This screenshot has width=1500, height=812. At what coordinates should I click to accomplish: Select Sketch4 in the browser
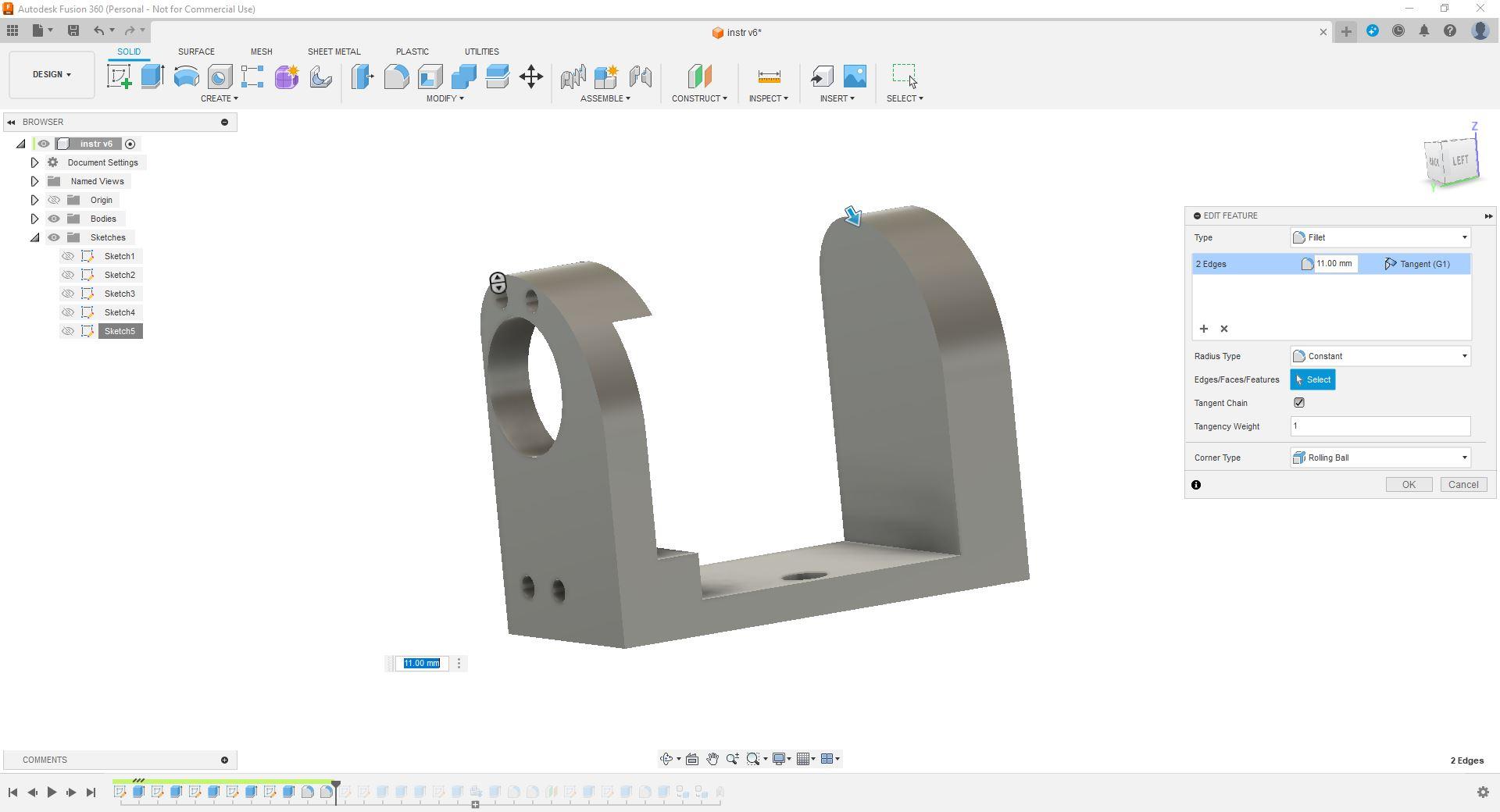tap(120, 312)
